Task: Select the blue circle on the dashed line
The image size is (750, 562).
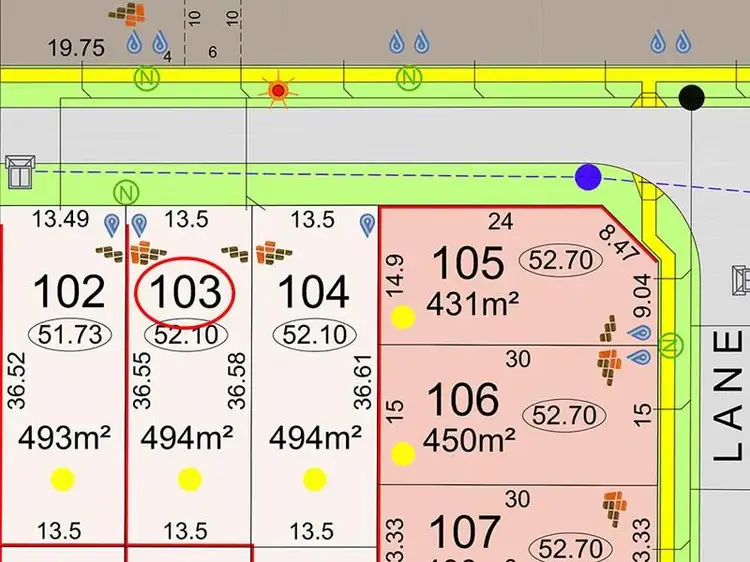Action: 588,178
